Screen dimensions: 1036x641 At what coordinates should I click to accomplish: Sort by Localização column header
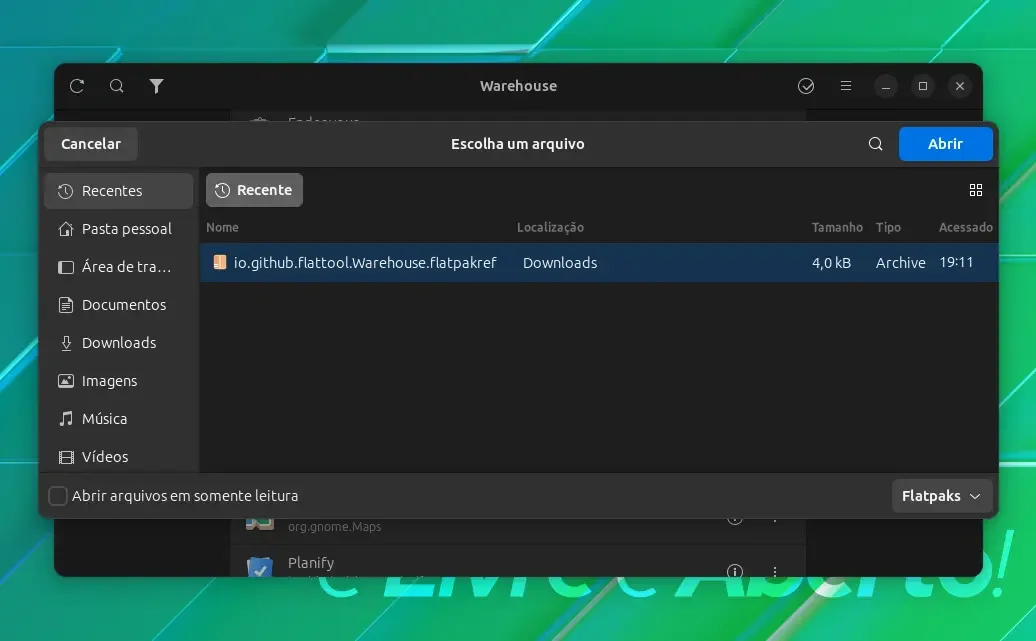click(x=550, y=227)
